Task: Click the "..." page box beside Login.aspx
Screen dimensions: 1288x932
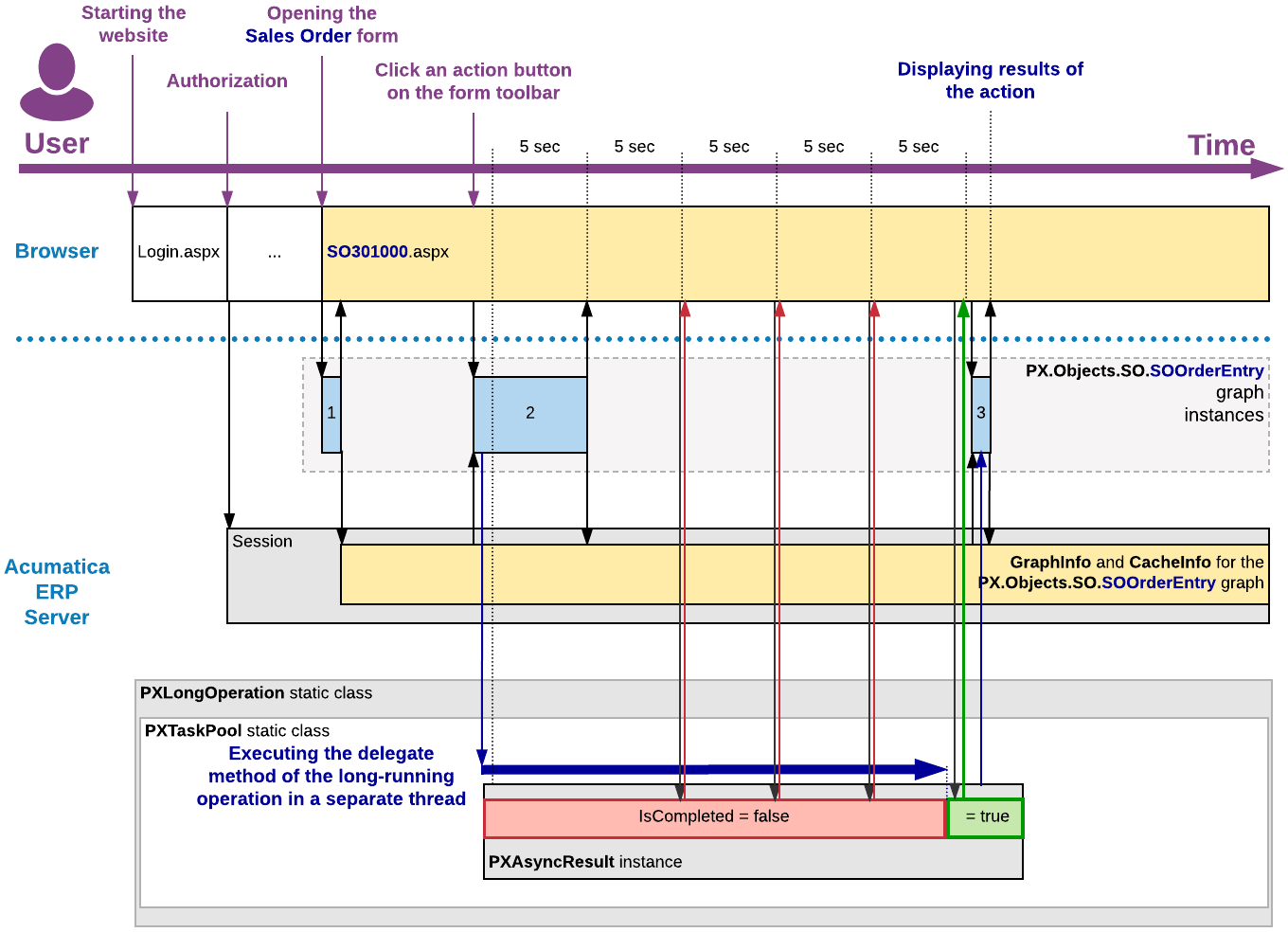Action: click(275, 254)
